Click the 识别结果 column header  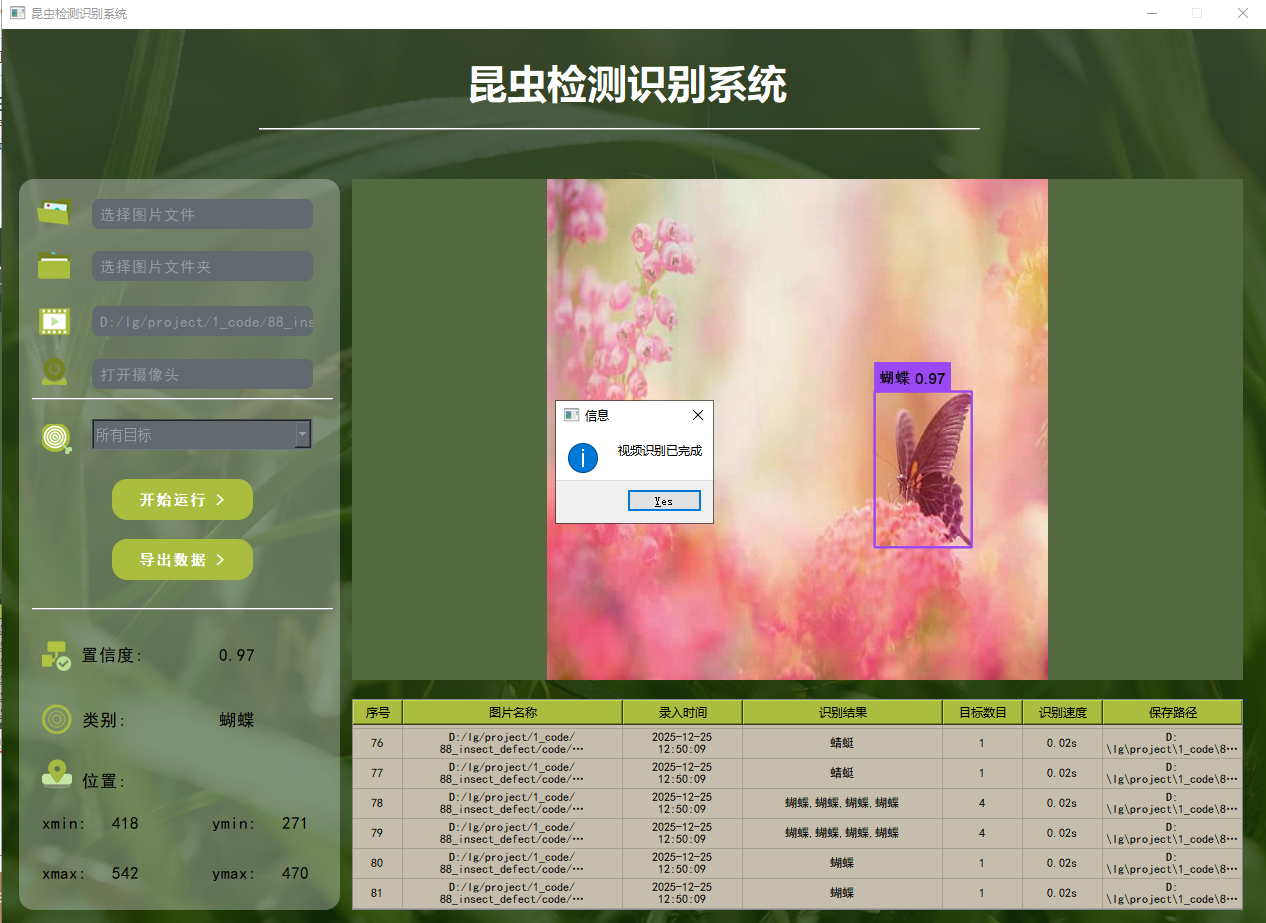842,712
